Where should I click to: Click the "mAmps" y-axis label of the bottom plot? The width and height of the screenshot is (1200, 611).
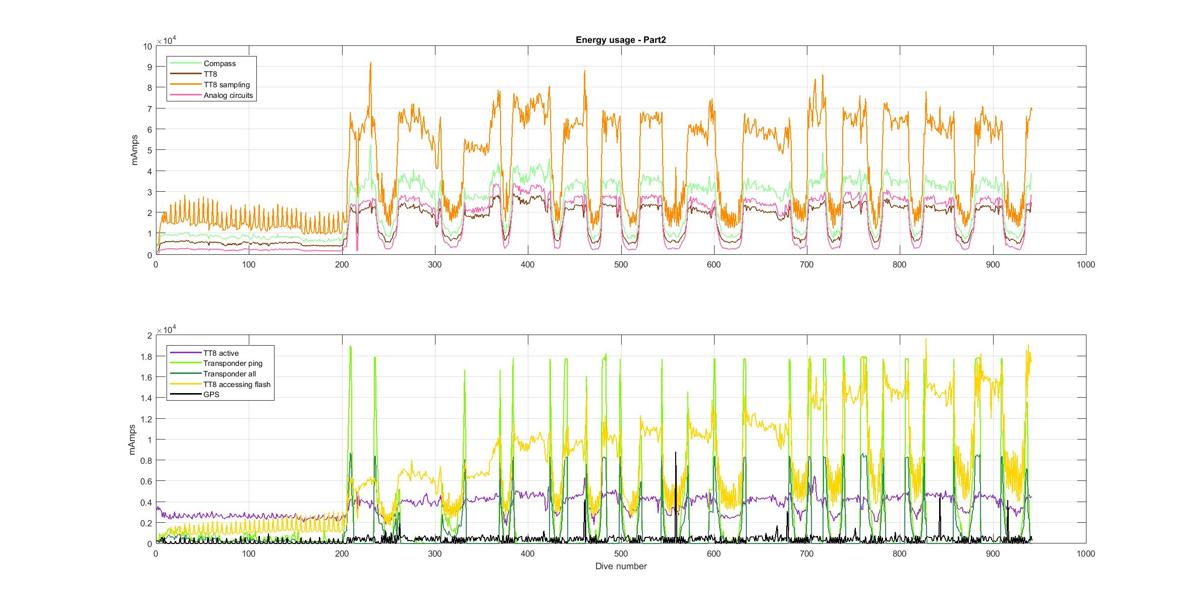click(x=134, y=440)
